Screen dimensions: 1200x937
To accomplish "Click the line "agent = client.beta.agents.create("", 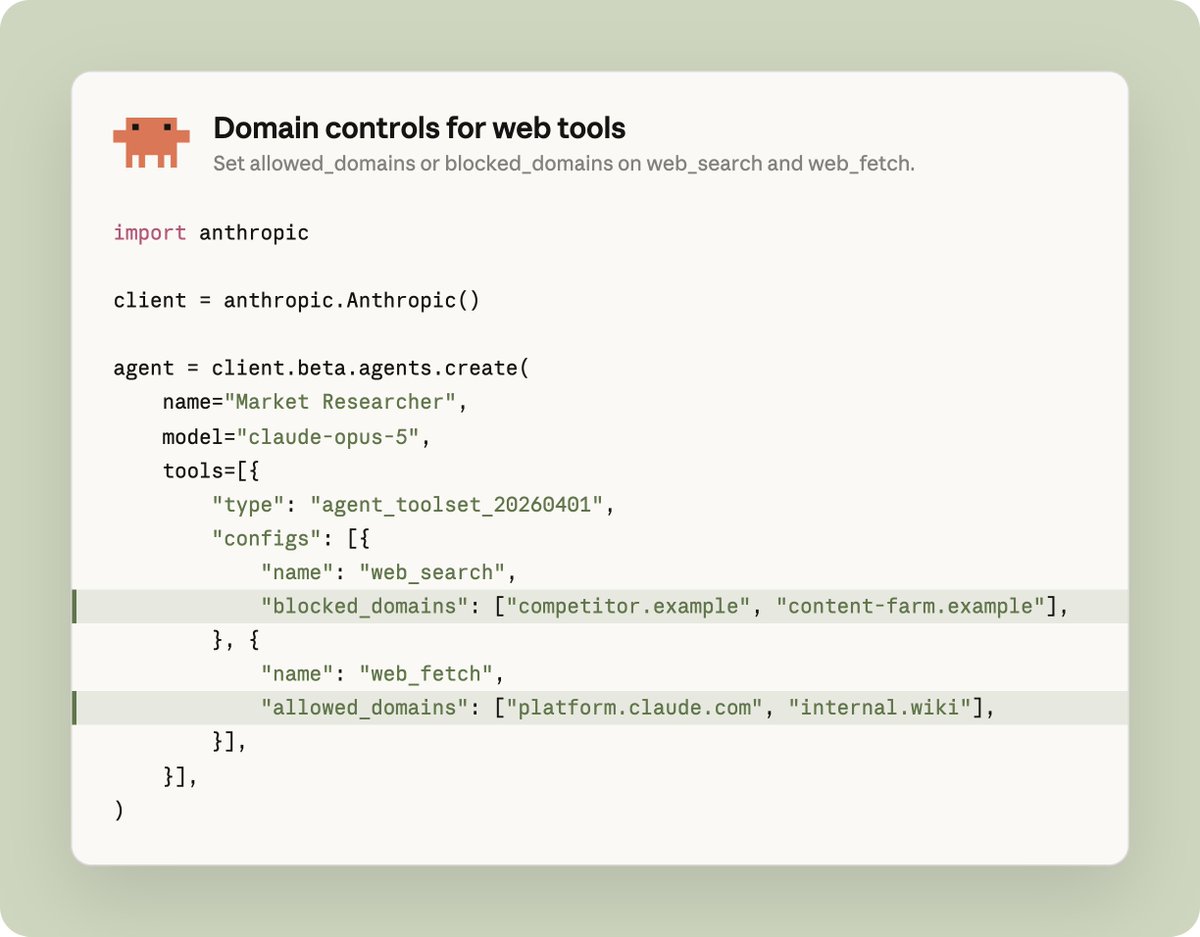I will 321,368.
